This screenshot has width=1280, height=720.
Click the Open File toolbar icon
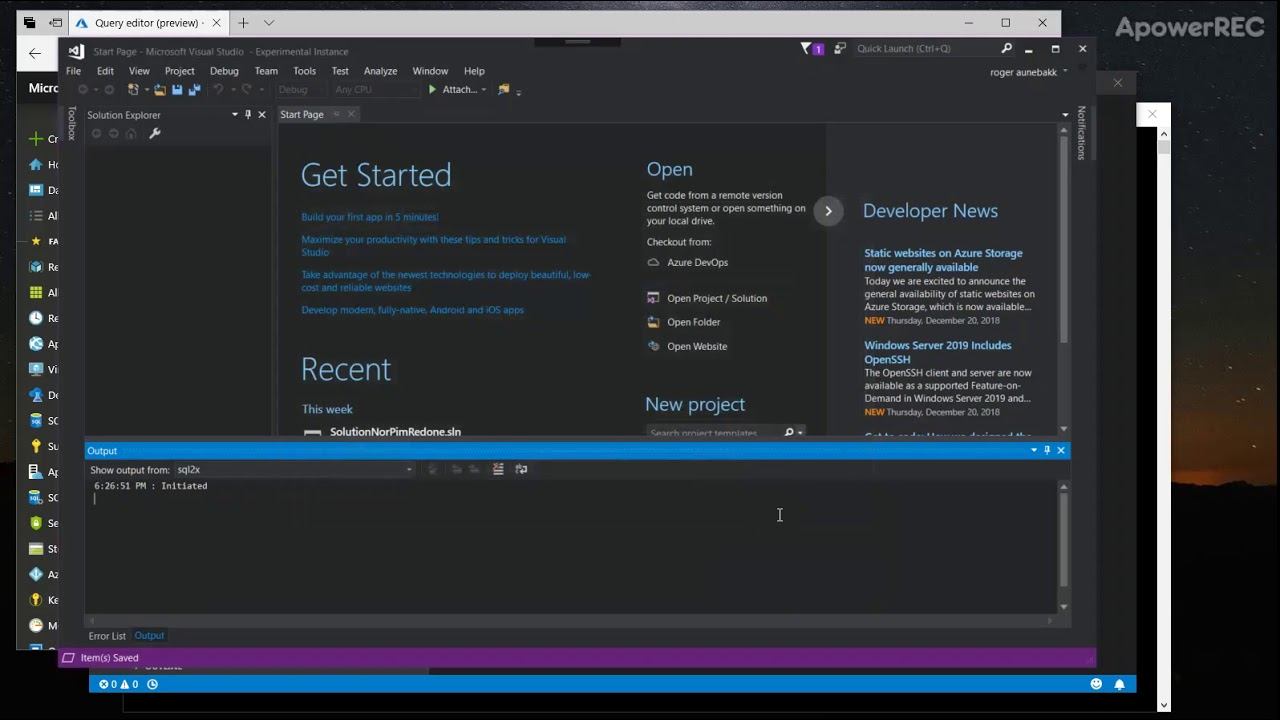point(160,89)
